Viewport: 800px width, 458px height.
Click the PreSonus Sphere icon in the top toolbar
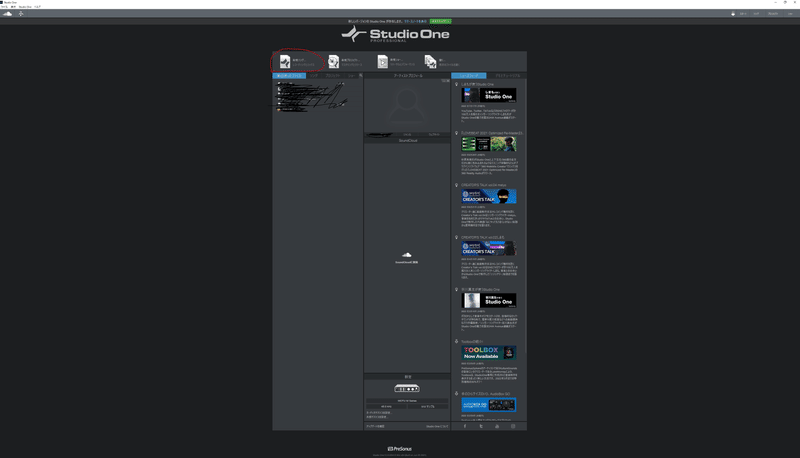[21, 14]
